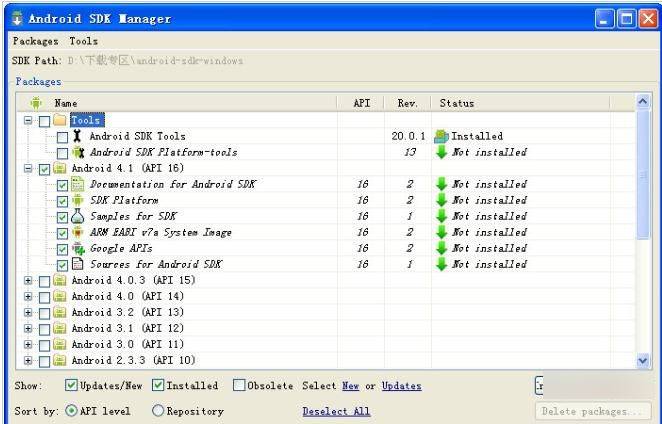Screen dimensions: 662x424
Task: Click the Android 3.1 (API 12) folder icon
Action: [60, 328]
